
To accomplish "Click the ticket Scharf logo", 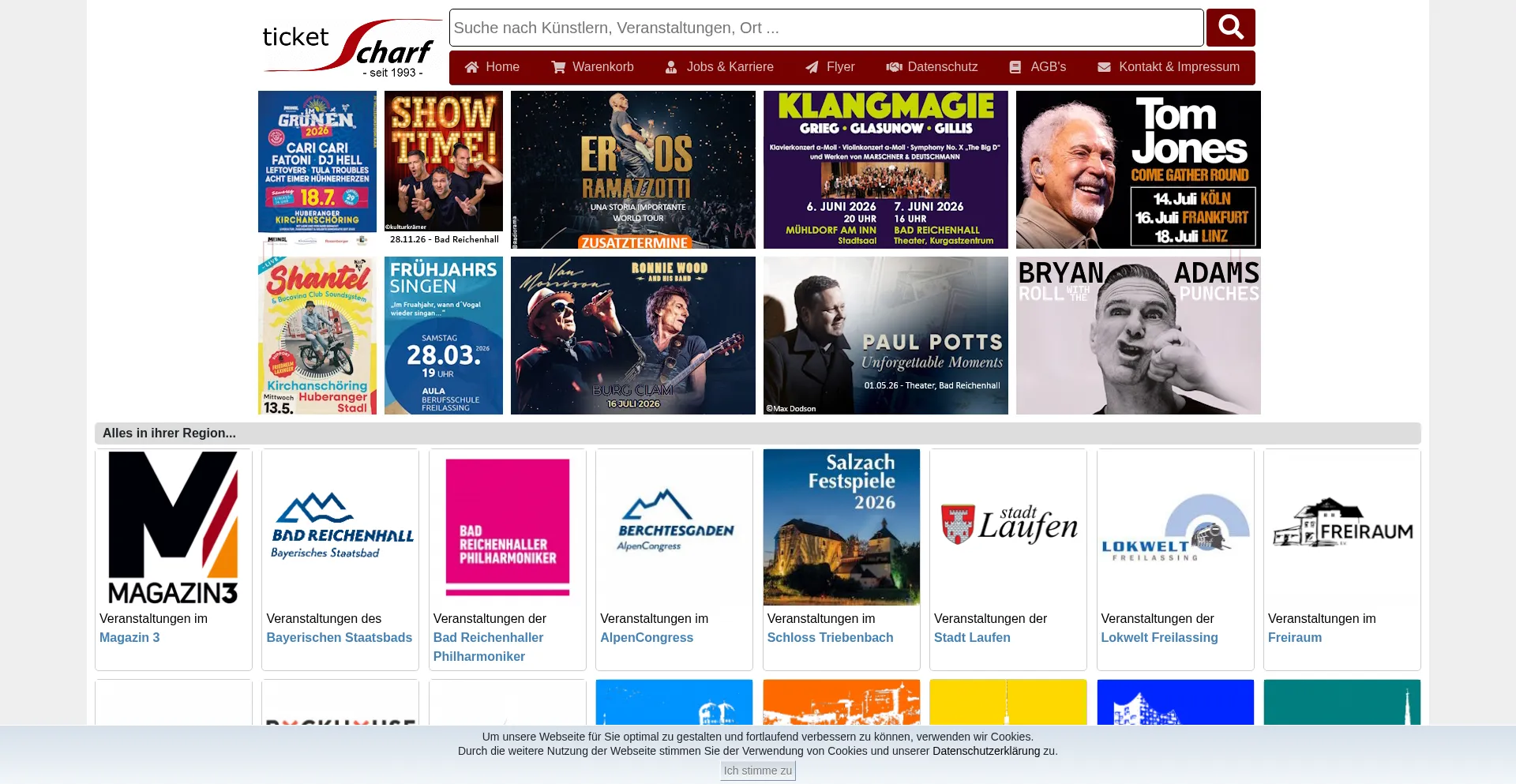I will (351, 48).
